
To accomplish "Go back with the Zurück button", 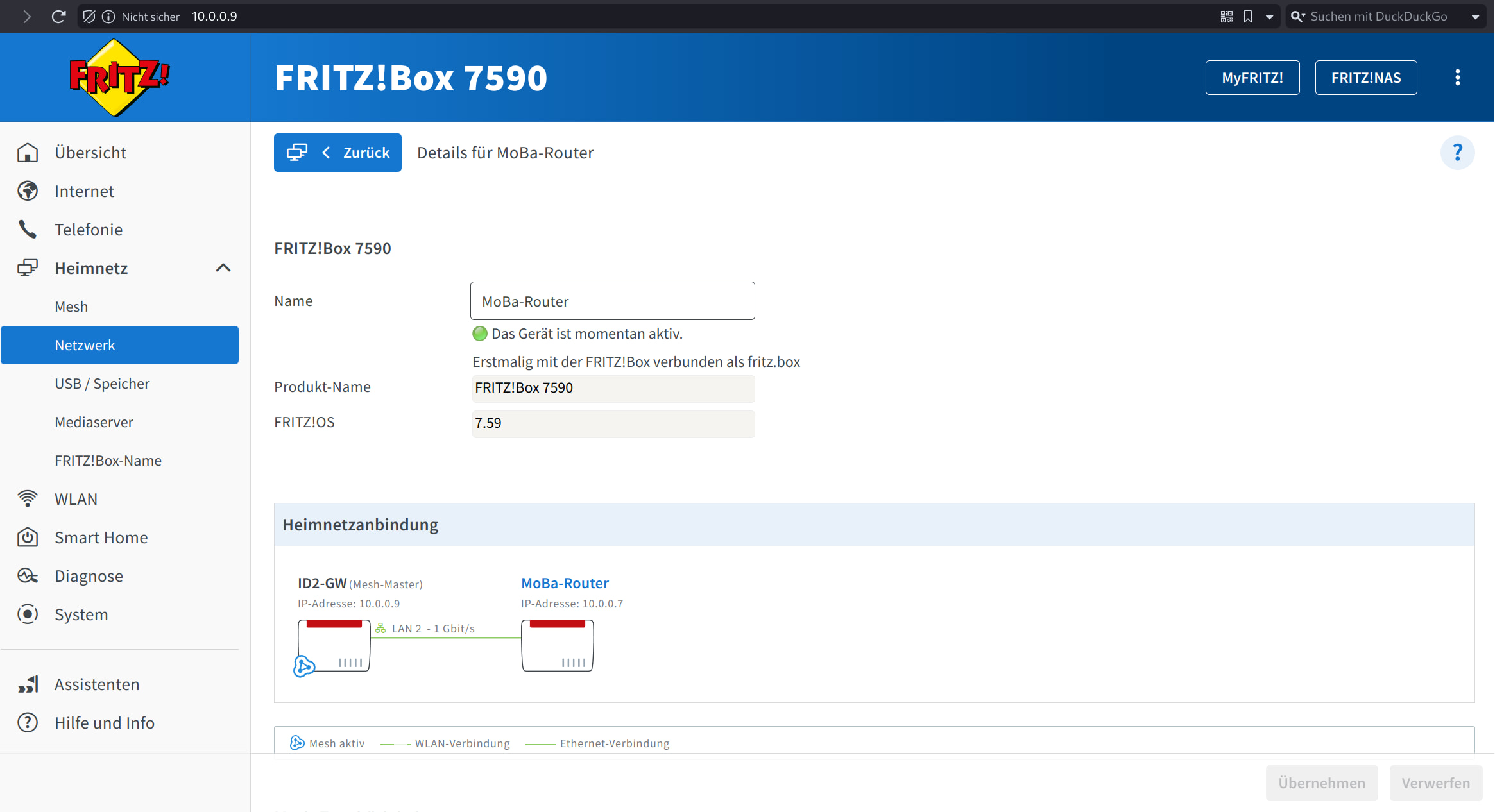I will [x=337, y=153].
